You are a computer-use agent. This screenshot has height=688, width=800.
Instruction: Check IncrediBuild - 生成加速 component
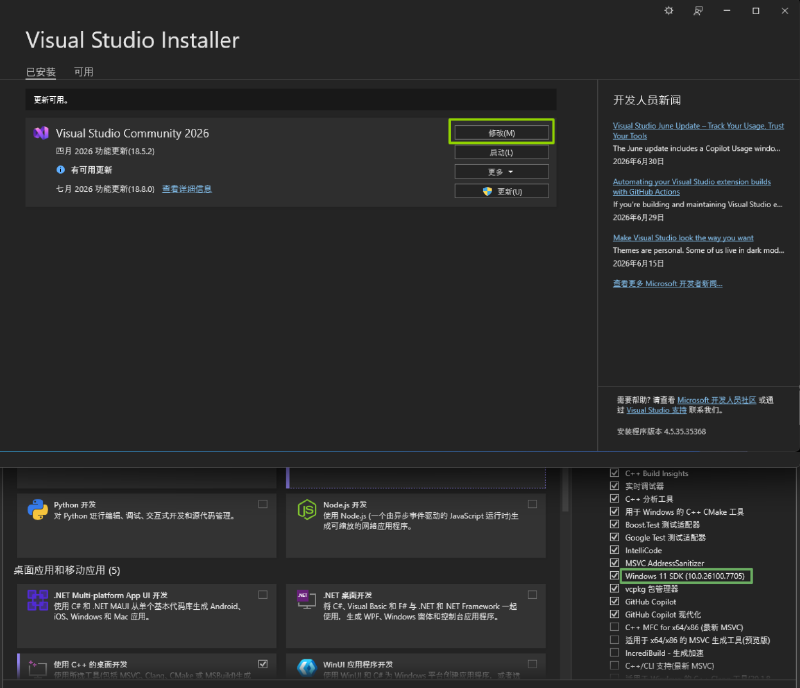[x=614, y=652]
